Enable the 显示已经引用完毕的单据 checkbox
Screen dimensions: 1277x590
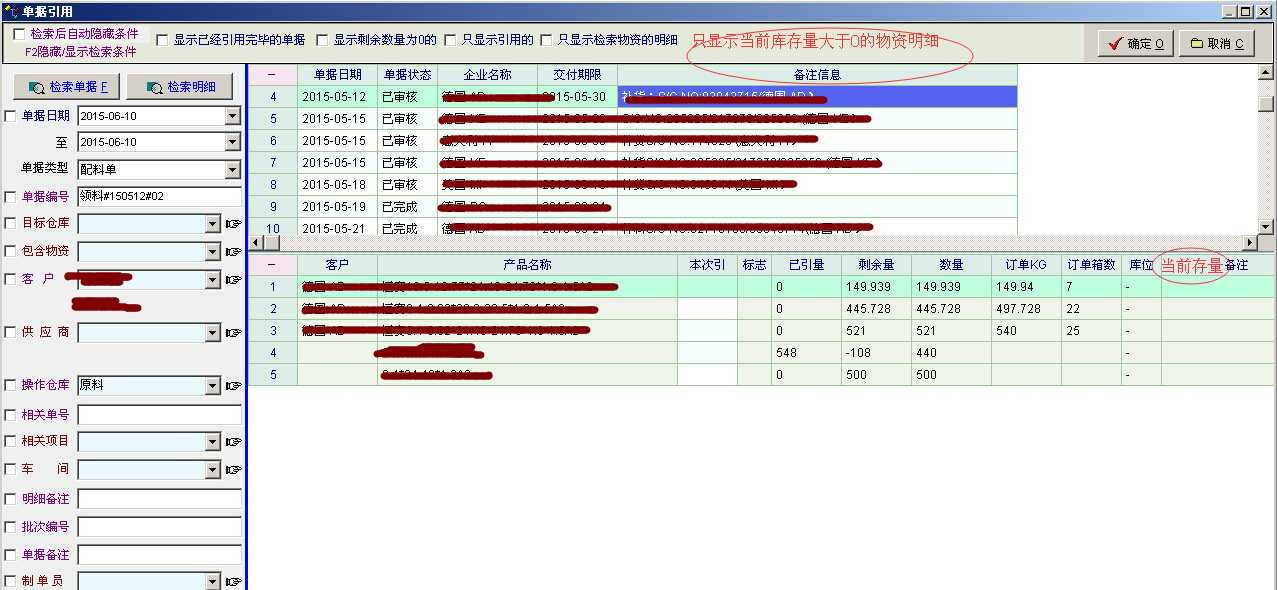coord(162,40)
